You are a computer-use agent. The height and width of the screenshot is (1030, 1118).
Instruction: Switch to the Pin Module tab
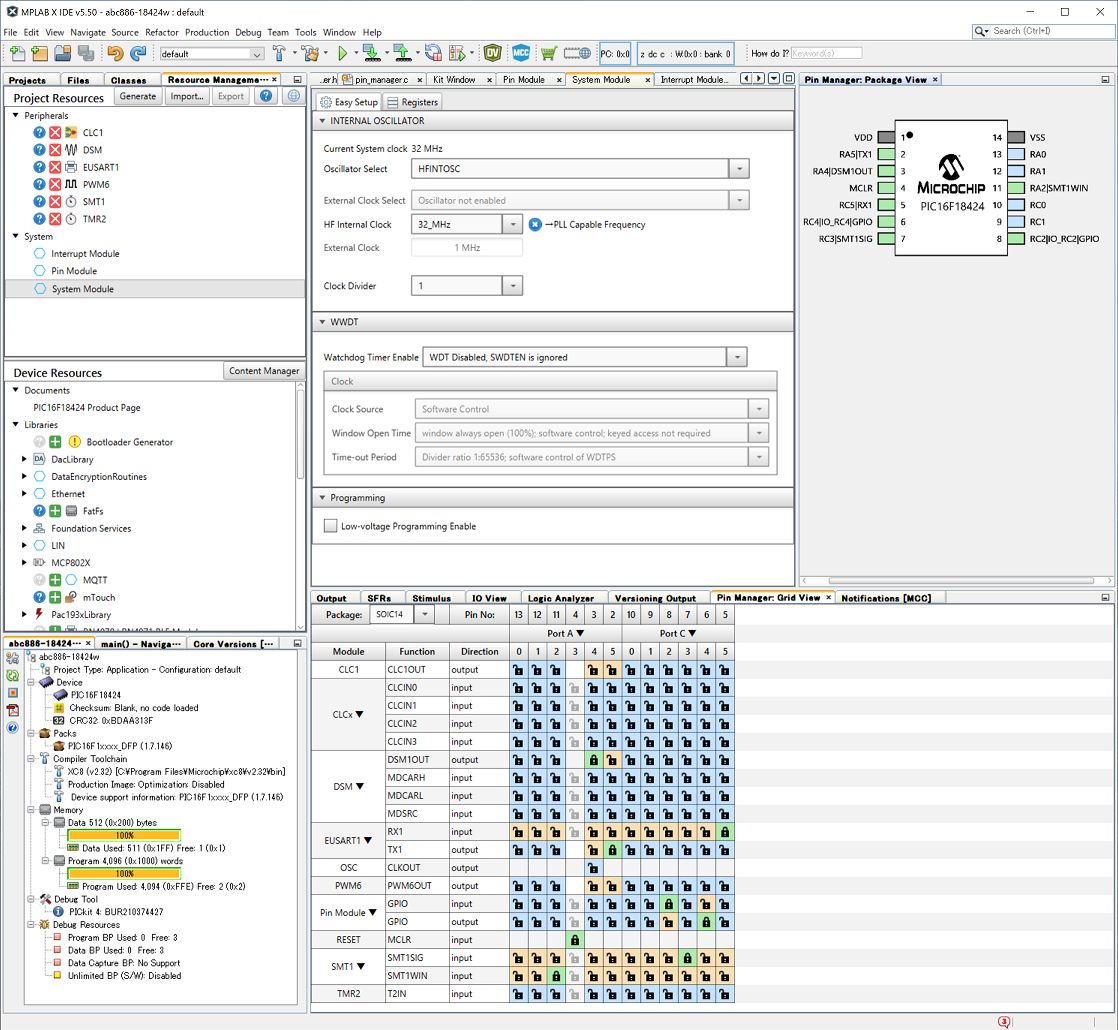(524, 80)
